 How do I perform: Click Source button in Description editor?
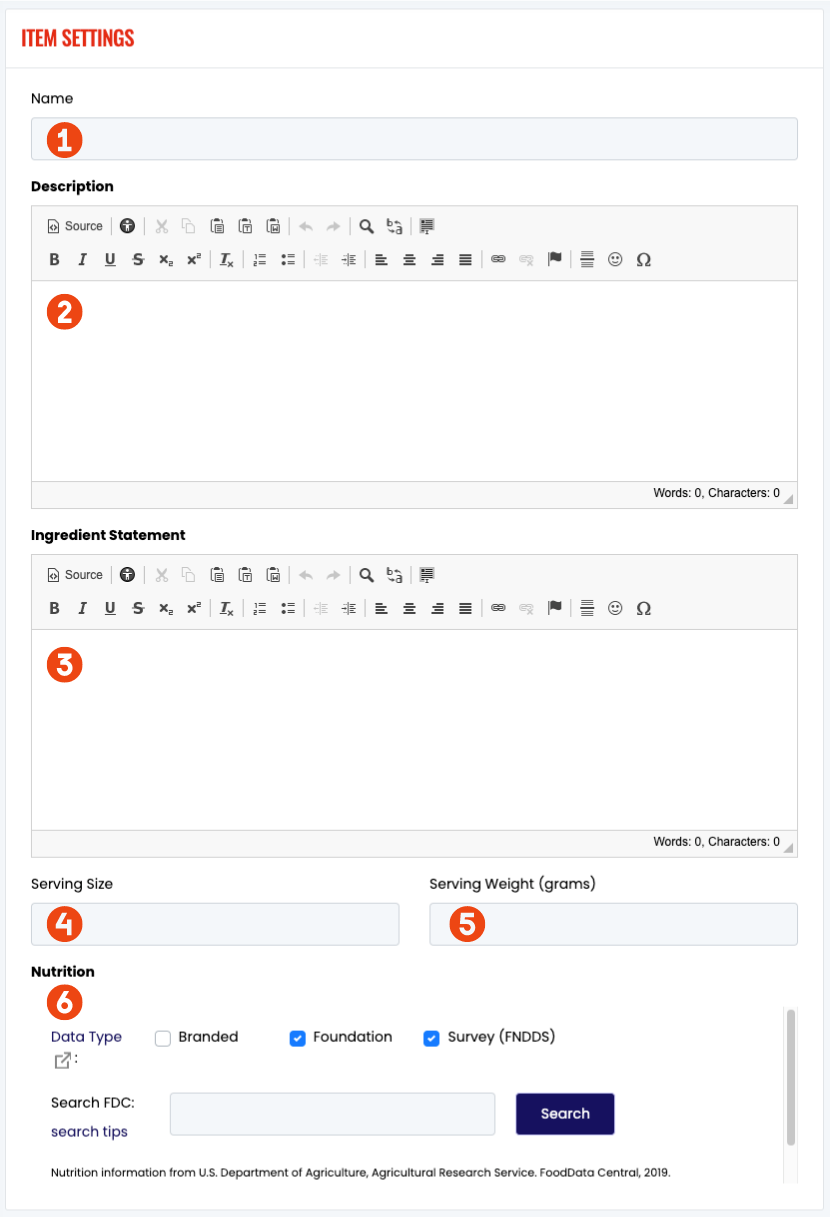pos(76,226)
